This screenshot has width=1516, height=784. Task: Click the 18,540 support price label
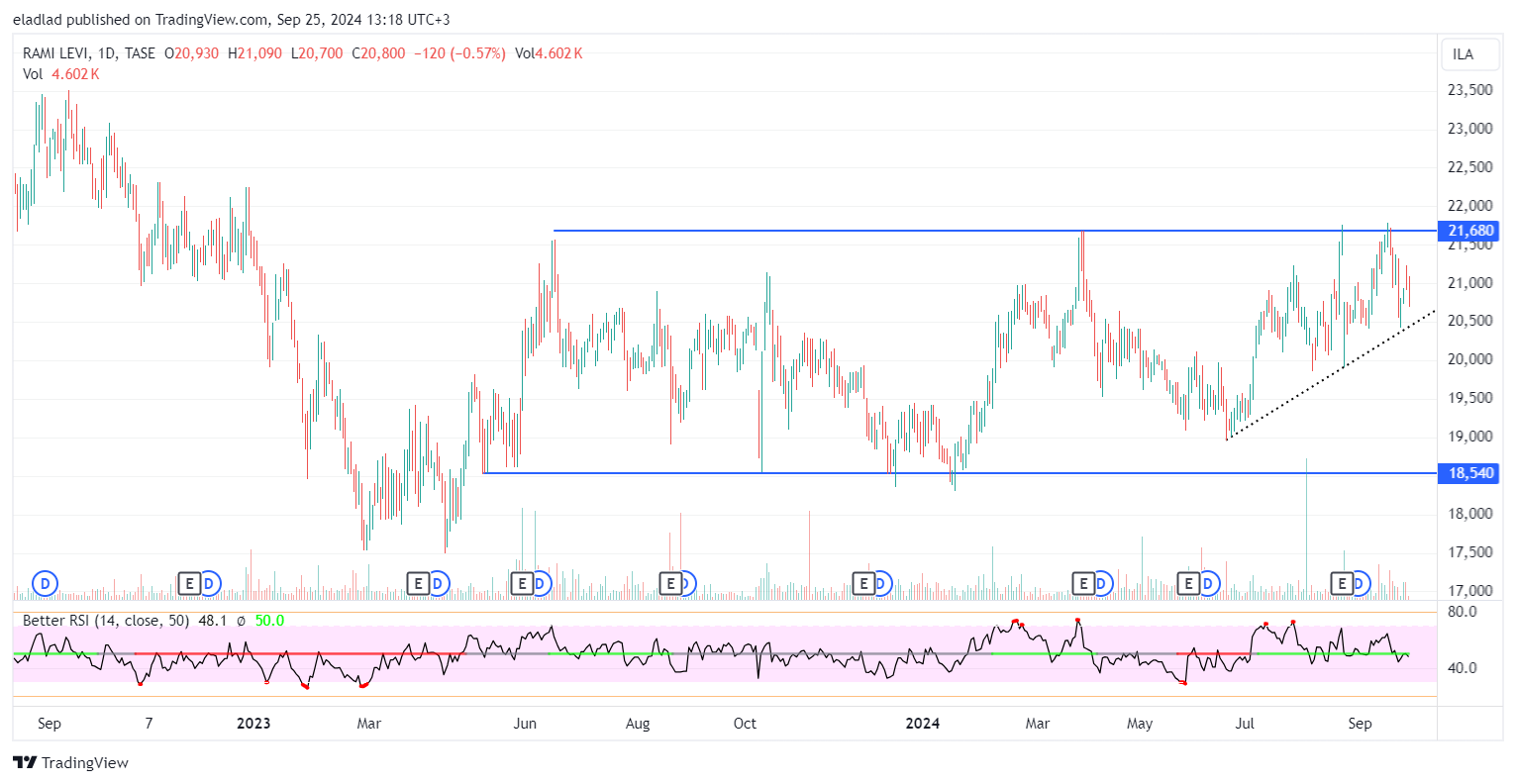point(1470,473)
